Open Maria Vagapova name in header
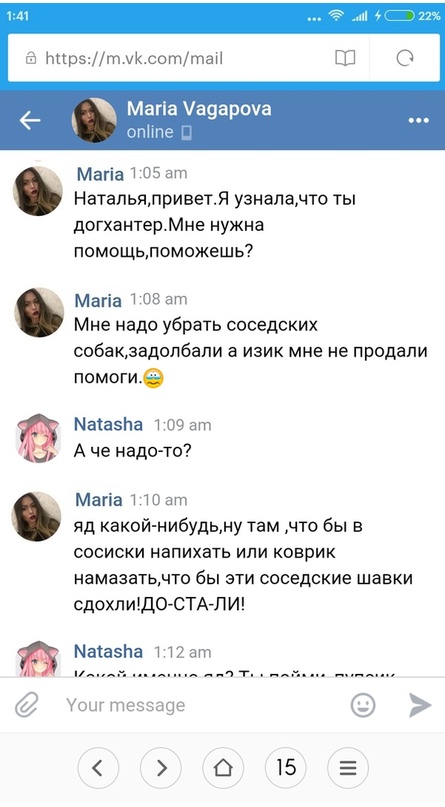Viewport: 445px width, 807px height. click(x=199, y=109)
